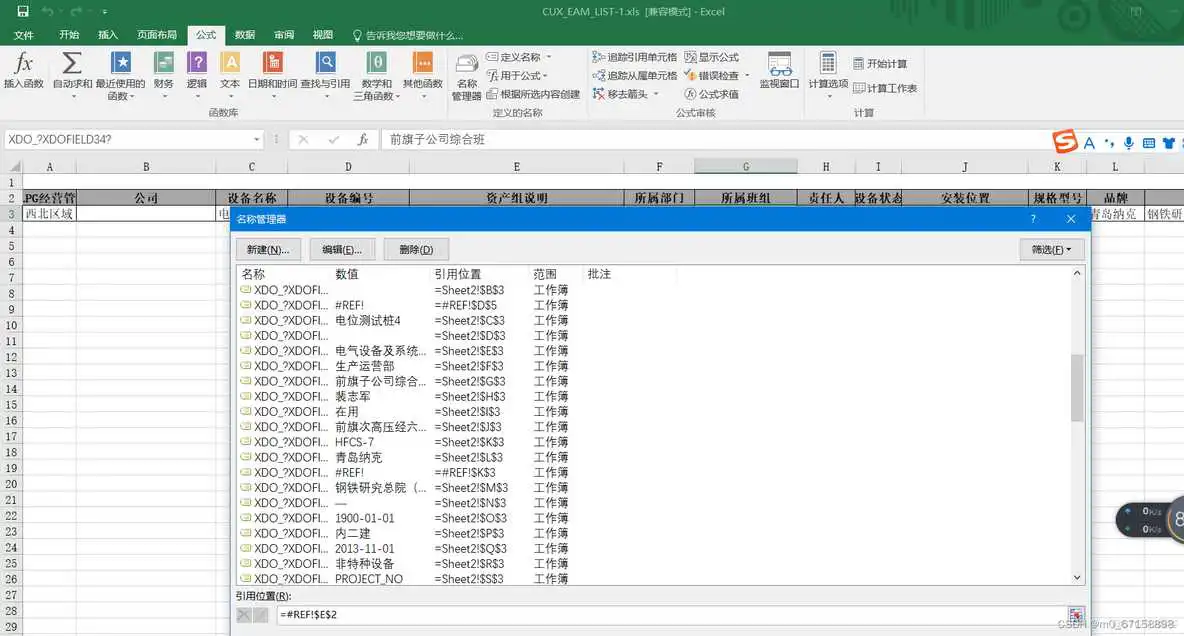Open the 文件 menu
1184x636 pixels.
click(23, 33)
